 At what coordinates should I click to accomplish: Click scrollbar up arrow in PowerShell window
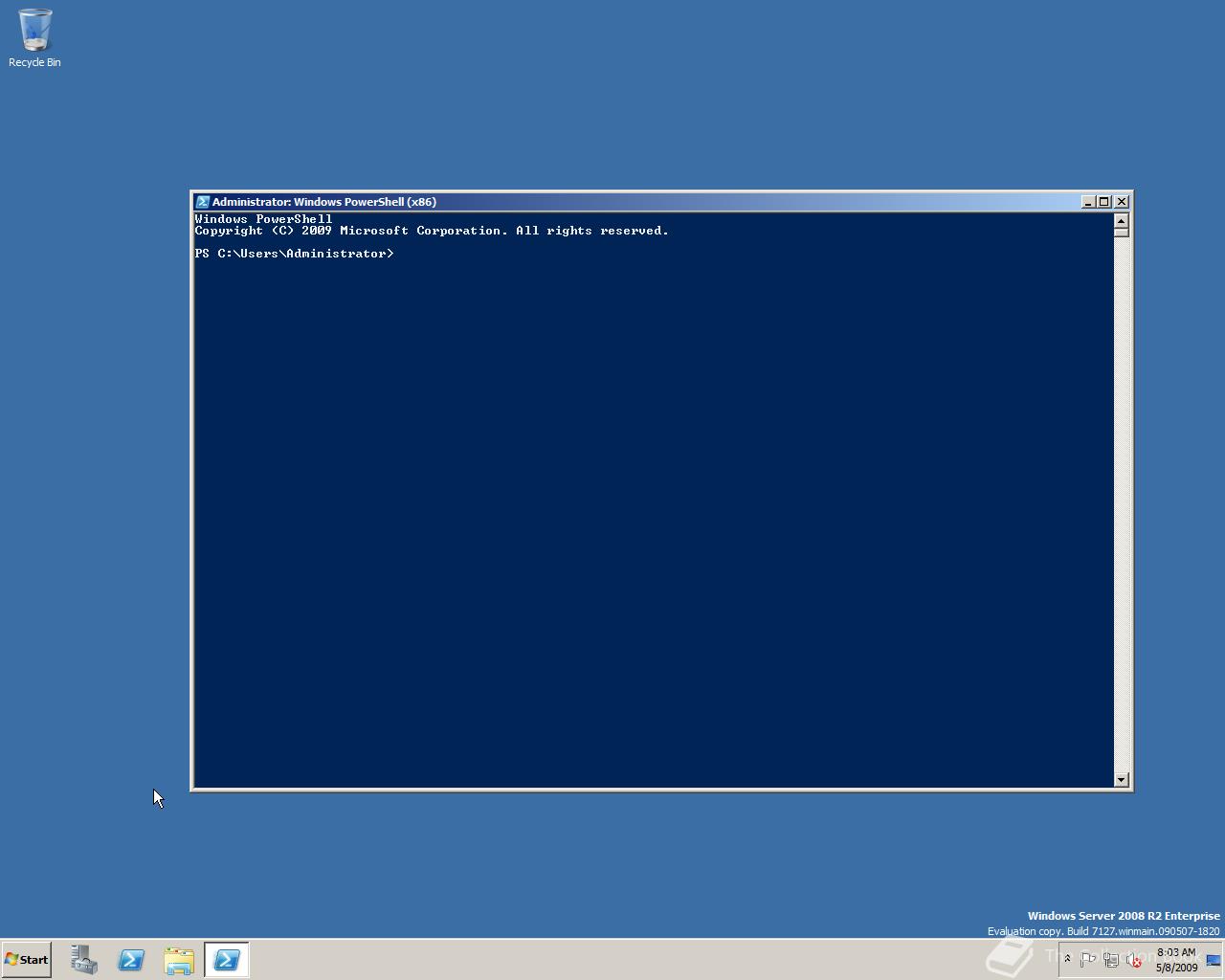click(x=1122, y=221)
